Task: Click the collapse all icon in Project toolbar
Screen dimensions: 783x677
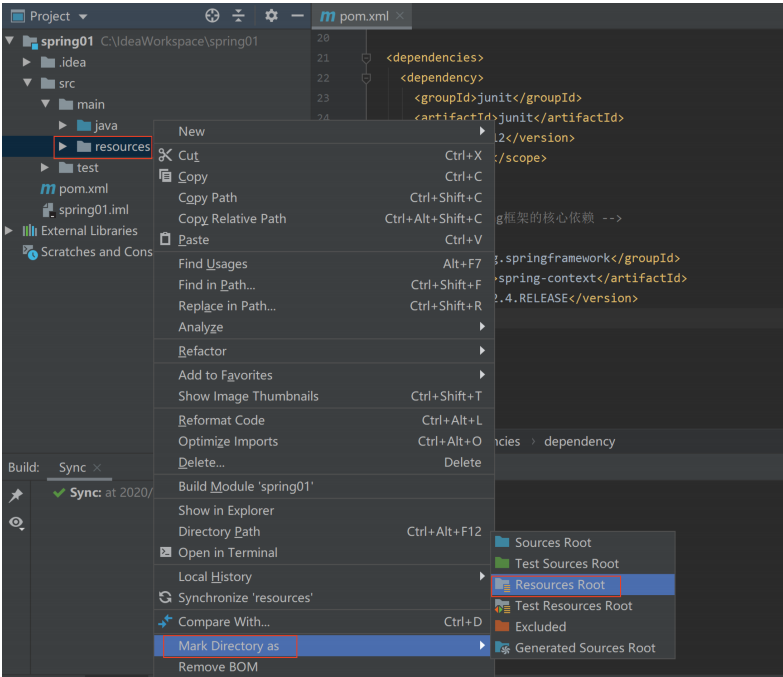Action: [x=239, y=16]
